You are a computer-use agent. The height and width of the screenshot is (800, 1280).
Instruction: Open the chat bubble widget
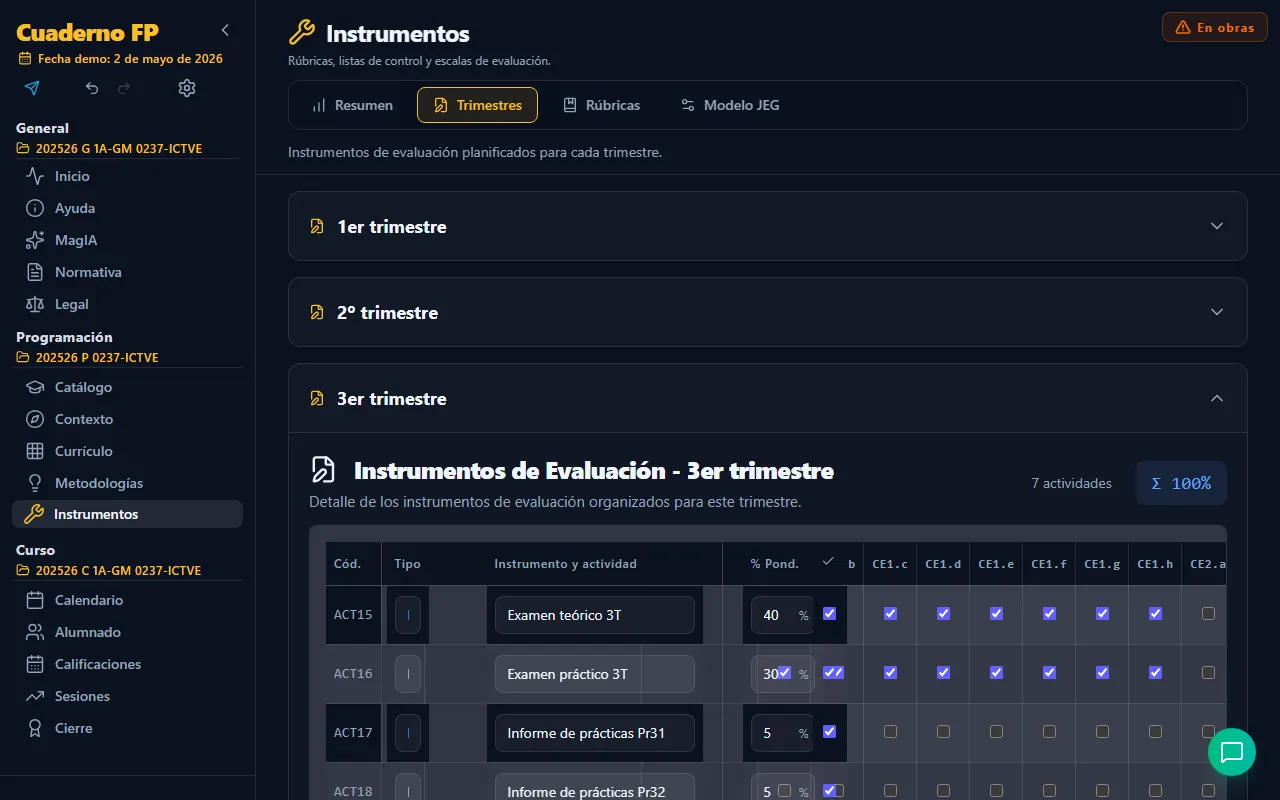coord(1232,752)
